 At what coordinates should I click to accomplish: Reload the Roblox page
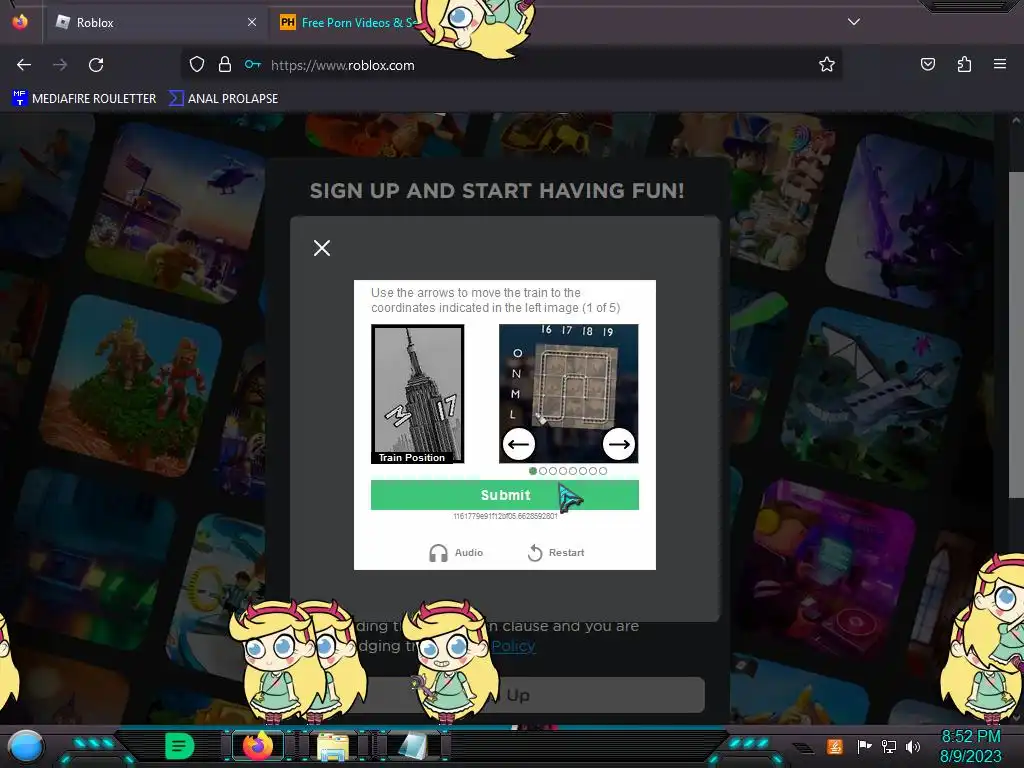click(x=96, y=65)
